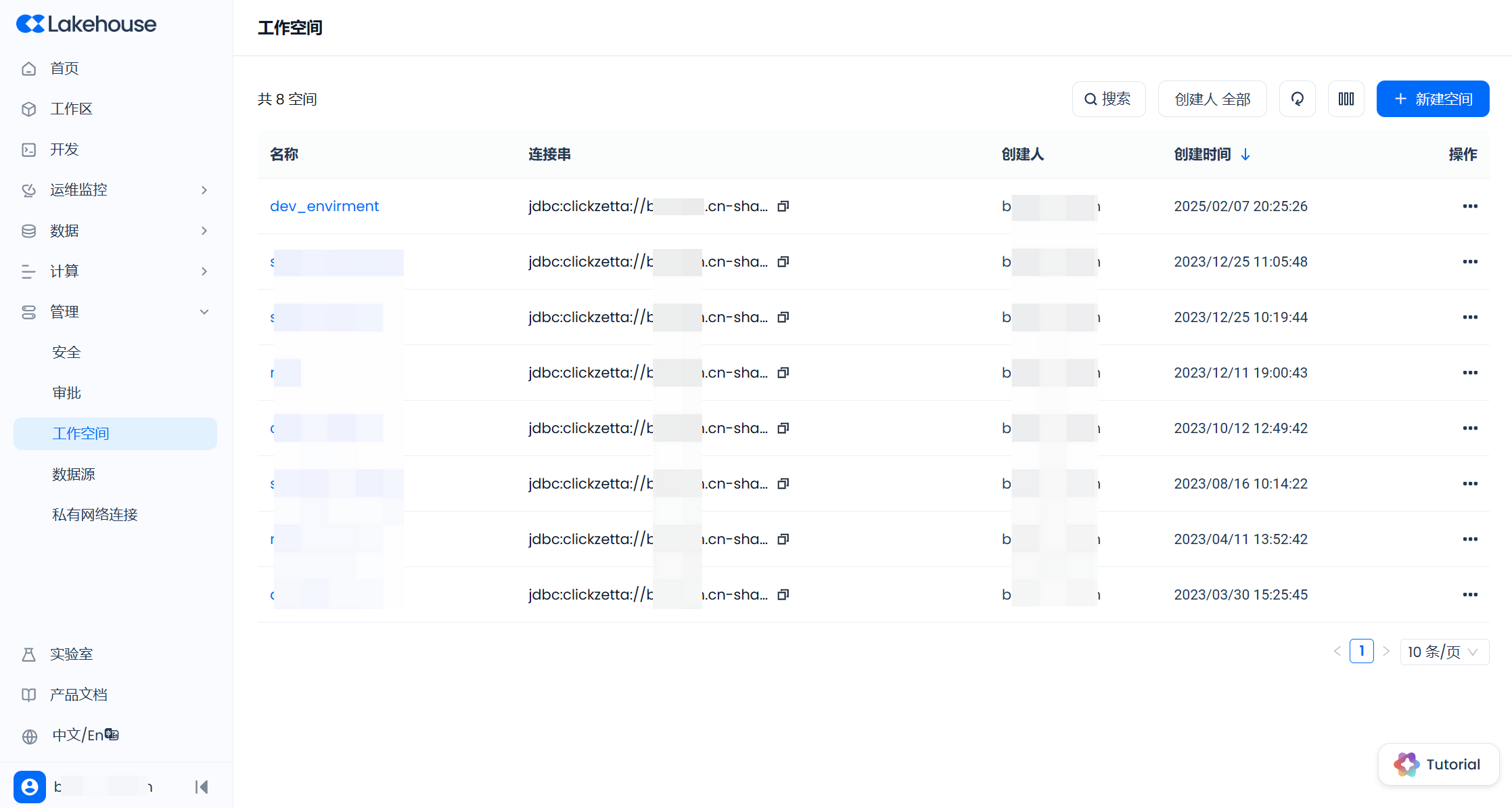Open more actions for the 2023/03/30 row
This screenshot has height=808, width=1512.
click(x=1469, y=595)
